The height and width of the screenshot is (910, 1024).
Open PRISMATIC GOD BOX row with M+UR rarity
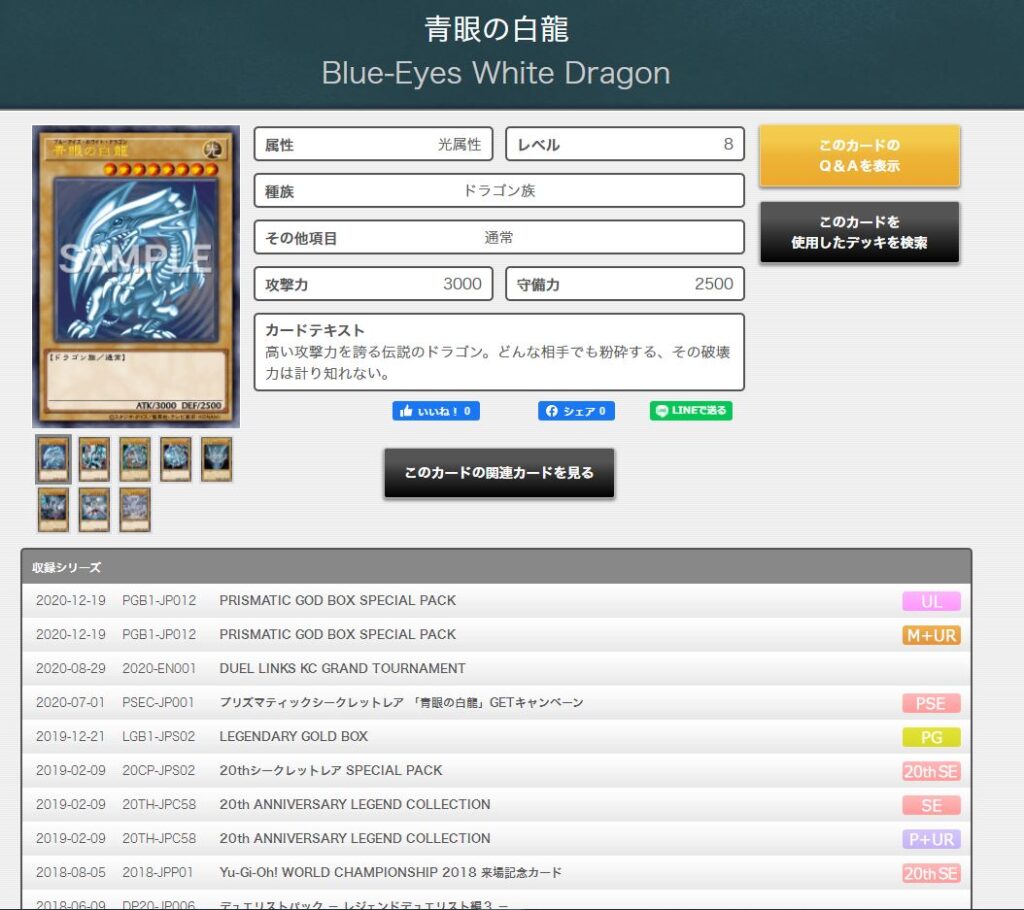496,634
